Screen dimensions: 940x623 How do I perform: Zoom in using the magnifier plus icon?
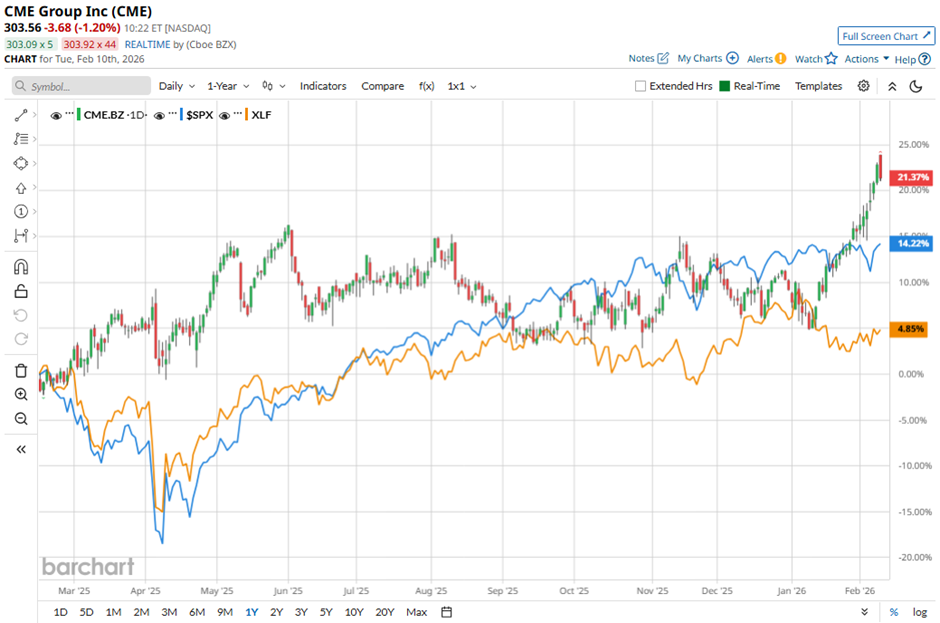[x=21, y=395]
